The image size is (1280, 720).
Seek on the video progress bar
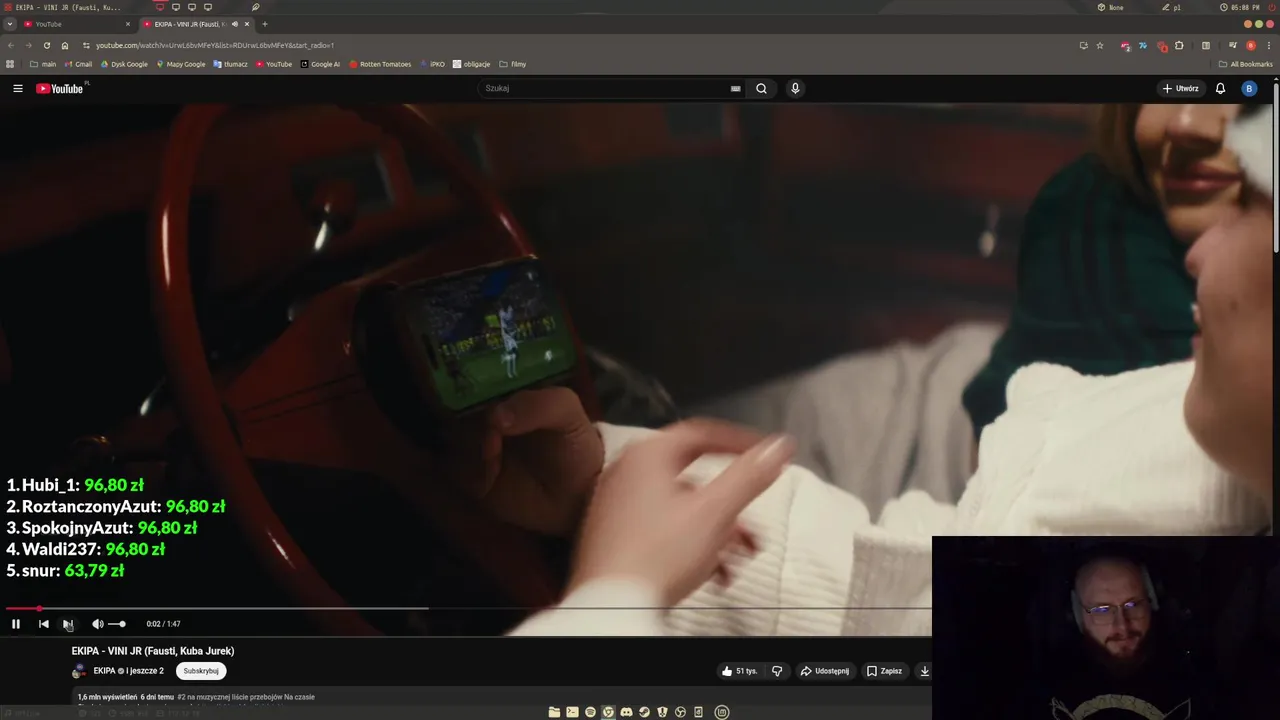[468, 608]
